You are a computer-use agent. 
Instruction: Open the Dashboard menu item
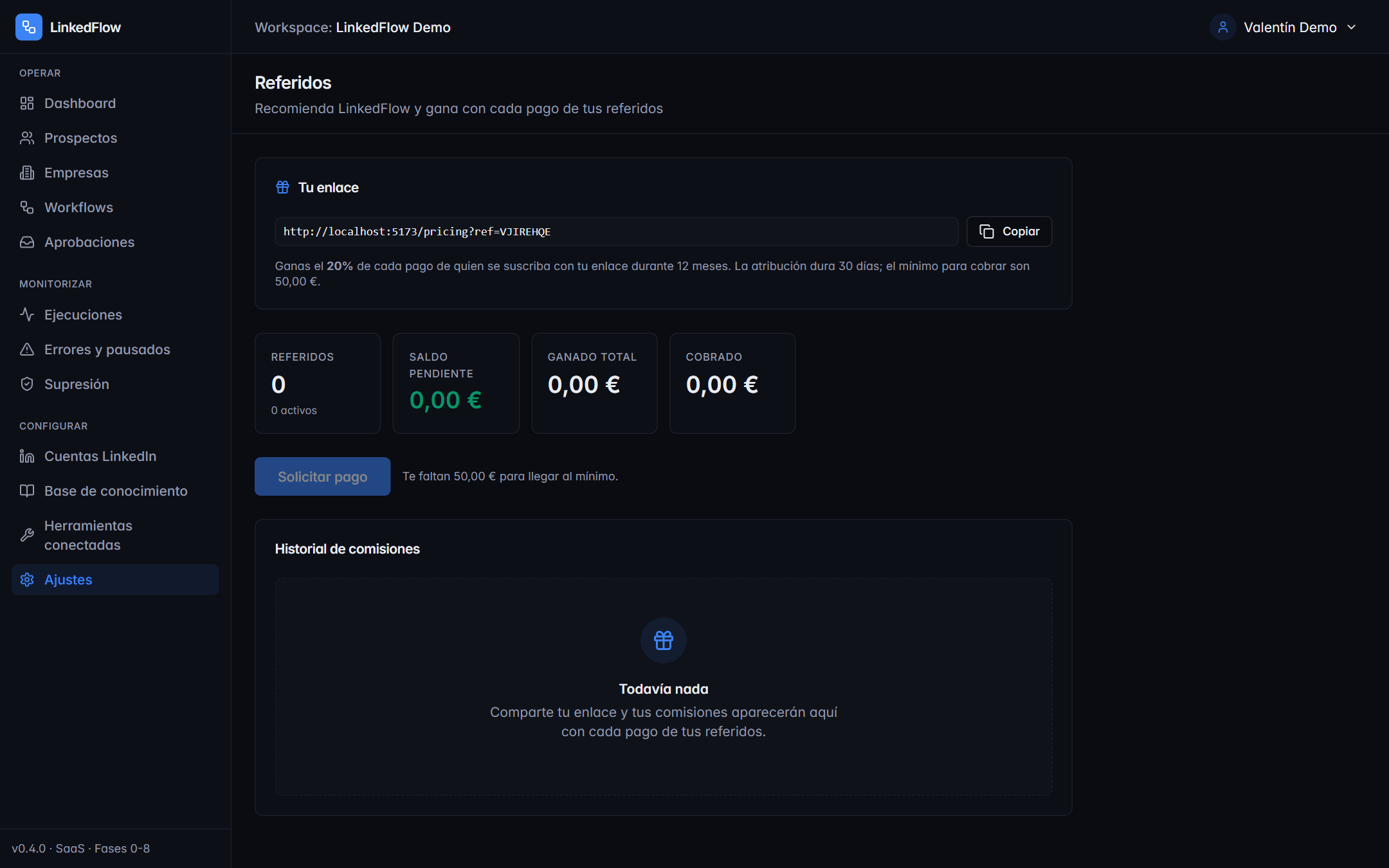point(115,104)
